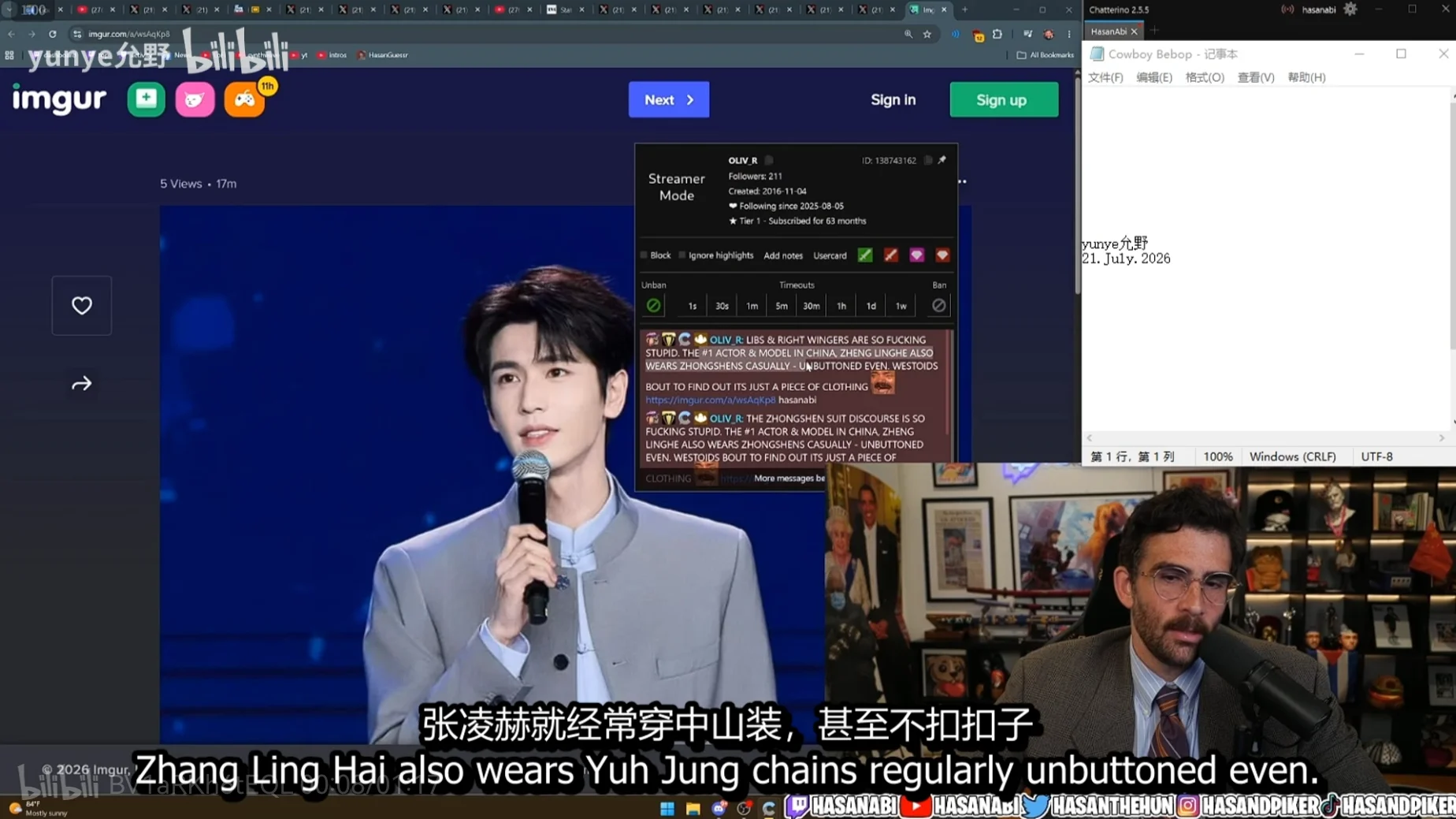
Task: Open the All Bookmarks folder
Action: (x=1045, y=55)
